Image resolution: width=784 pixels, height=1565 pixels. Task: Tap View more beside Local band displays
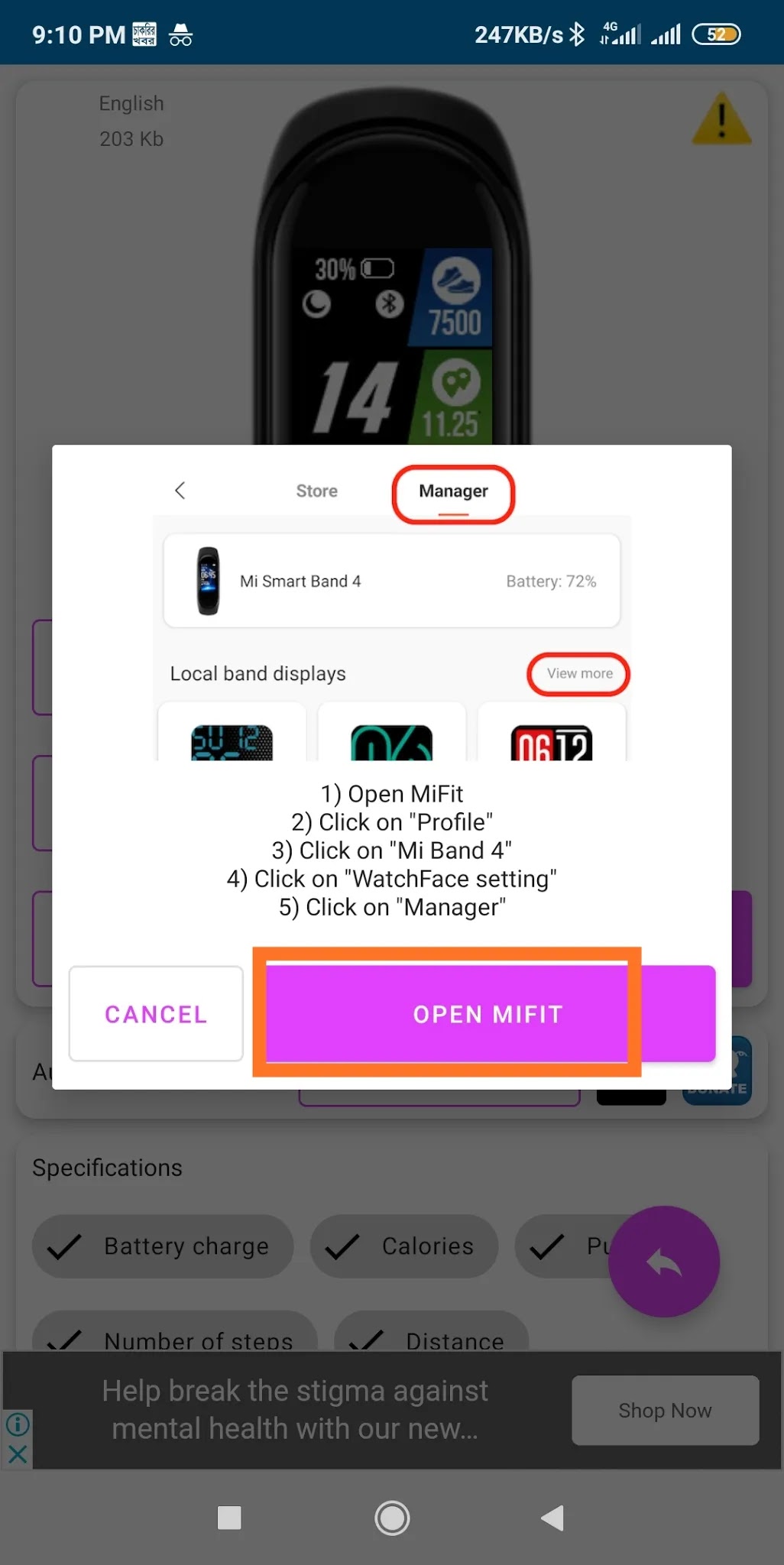[579, 674]
